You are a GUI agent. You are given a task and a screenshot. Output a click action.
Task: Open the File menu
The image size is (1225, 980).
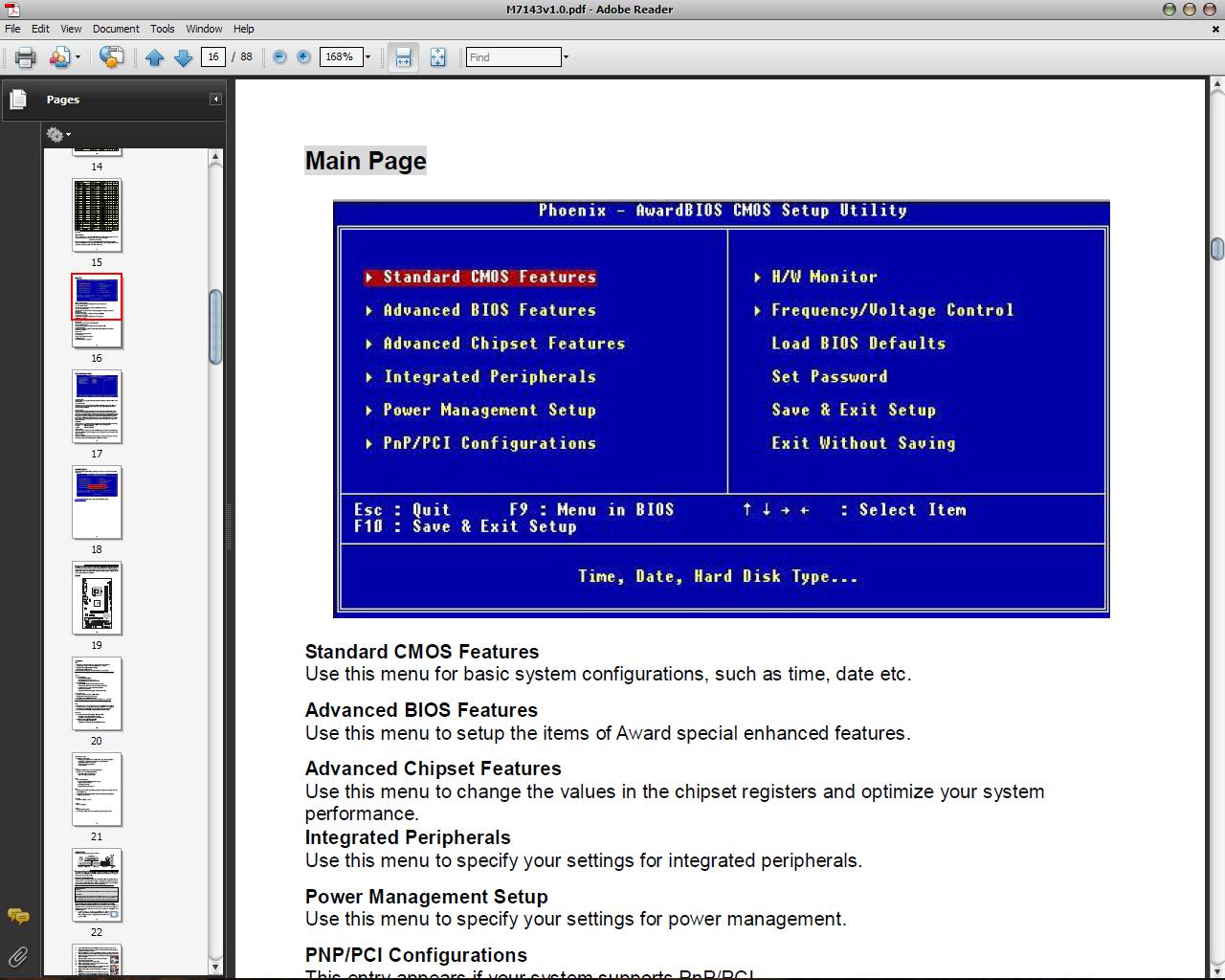point(12,29)
